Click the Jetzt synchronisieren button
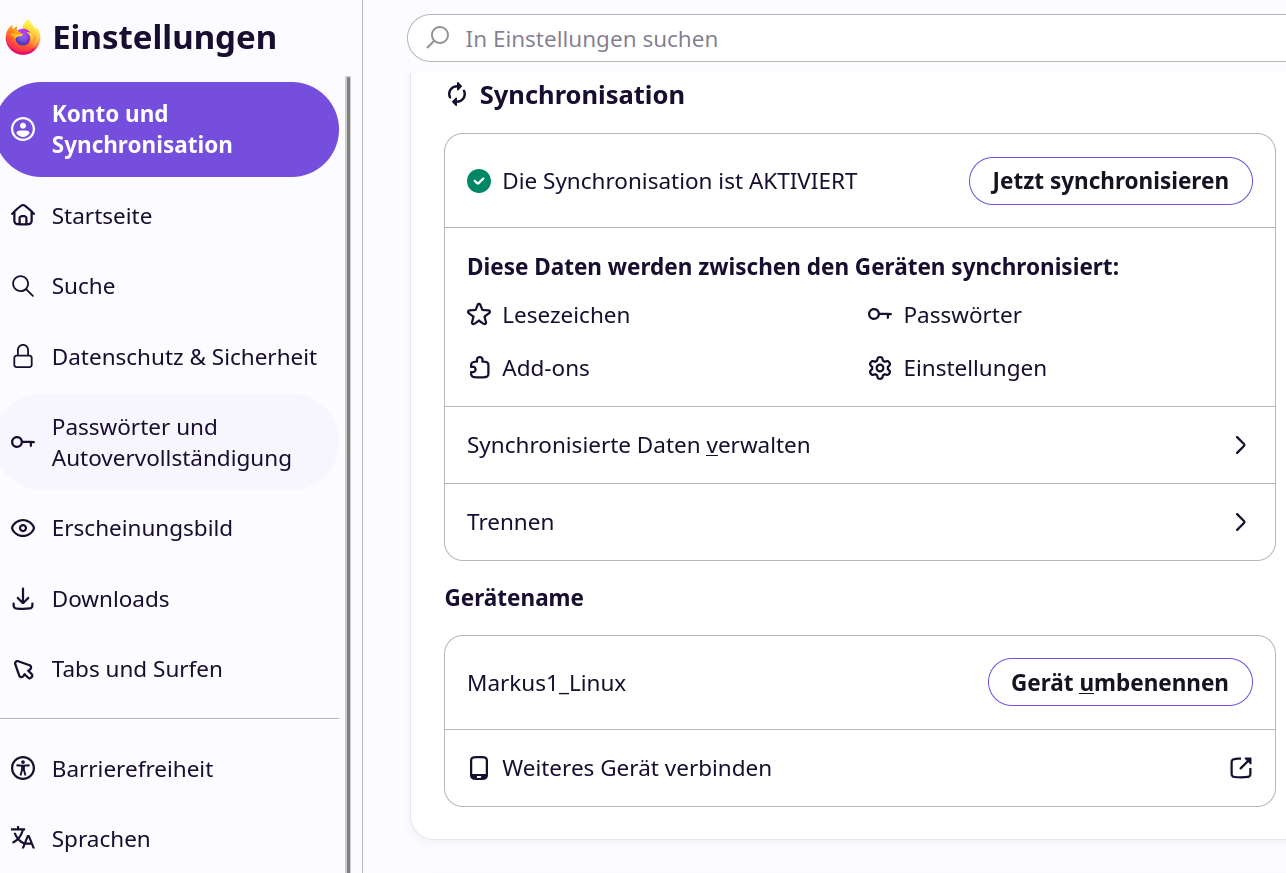This screenshot has width=1286, height=873. click(x=1110, y=181)
